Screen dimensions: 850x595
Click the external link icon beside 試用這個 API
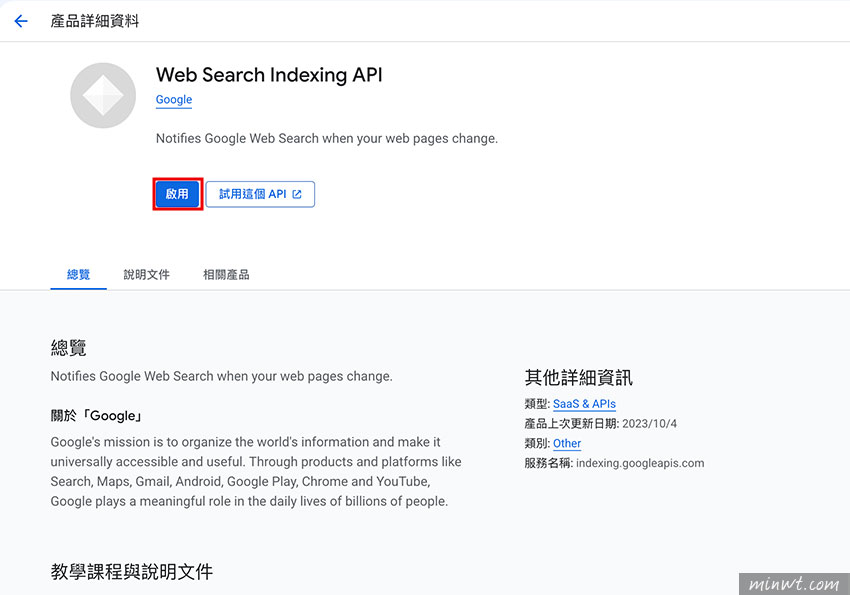point(297,194)
